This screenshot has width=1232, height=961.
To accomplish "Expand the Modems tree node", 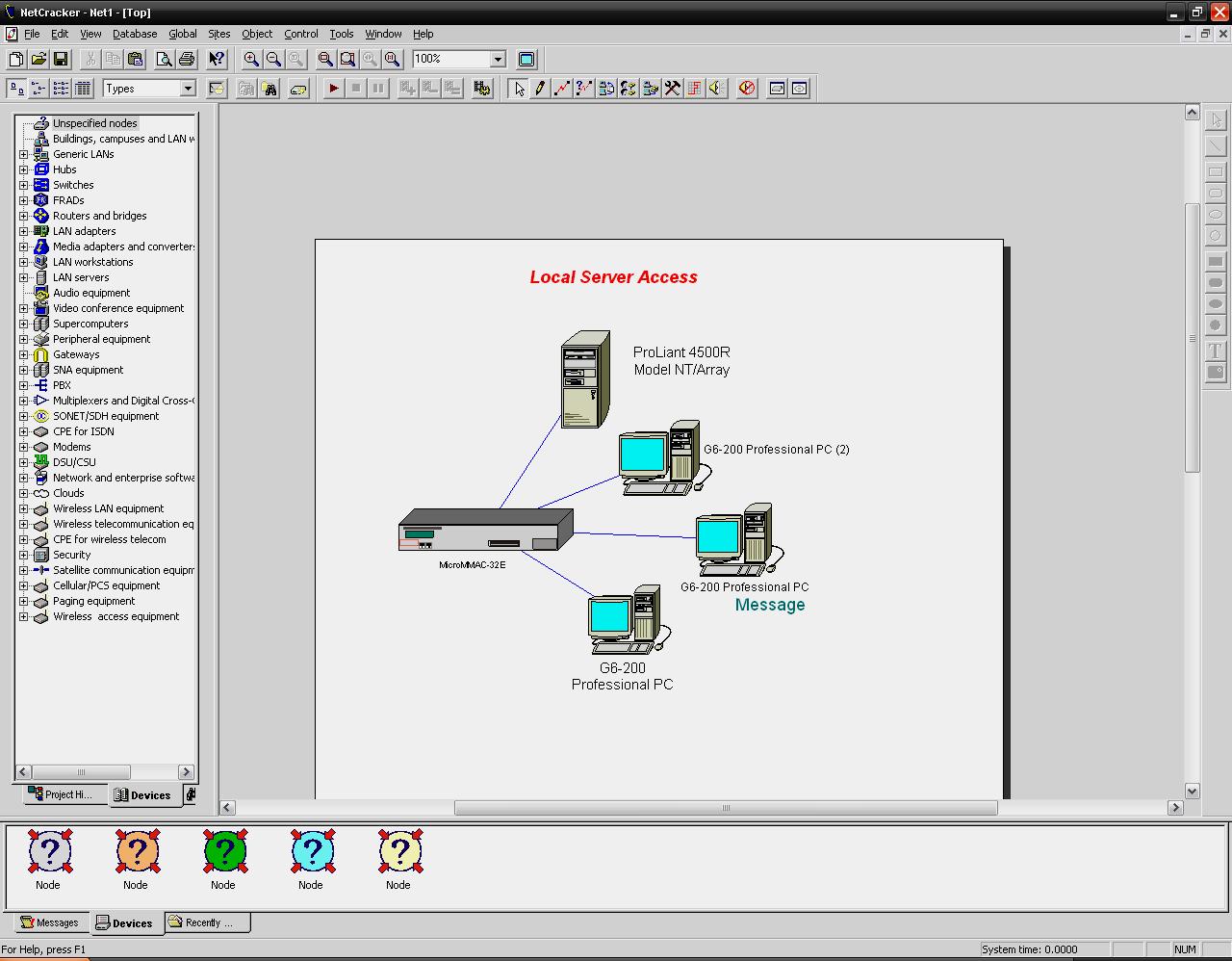I will 24,447.
